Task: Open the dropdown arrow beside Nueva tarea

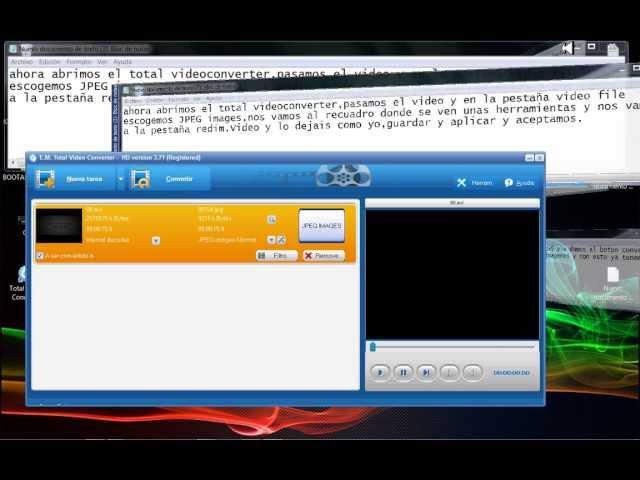Action: tap(121, 179)
